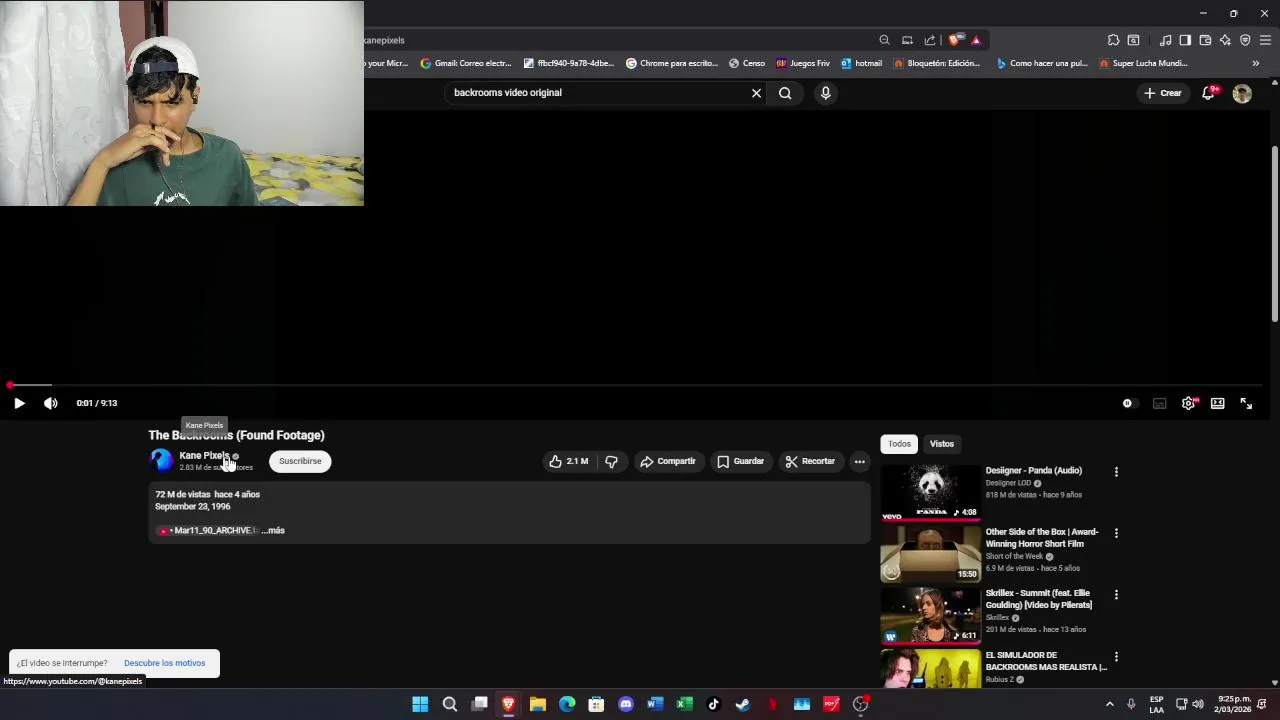Clear the YouTube search box with X
Image resolution: width=1280 pixels, height=720 pixels.
click(756, 93)
